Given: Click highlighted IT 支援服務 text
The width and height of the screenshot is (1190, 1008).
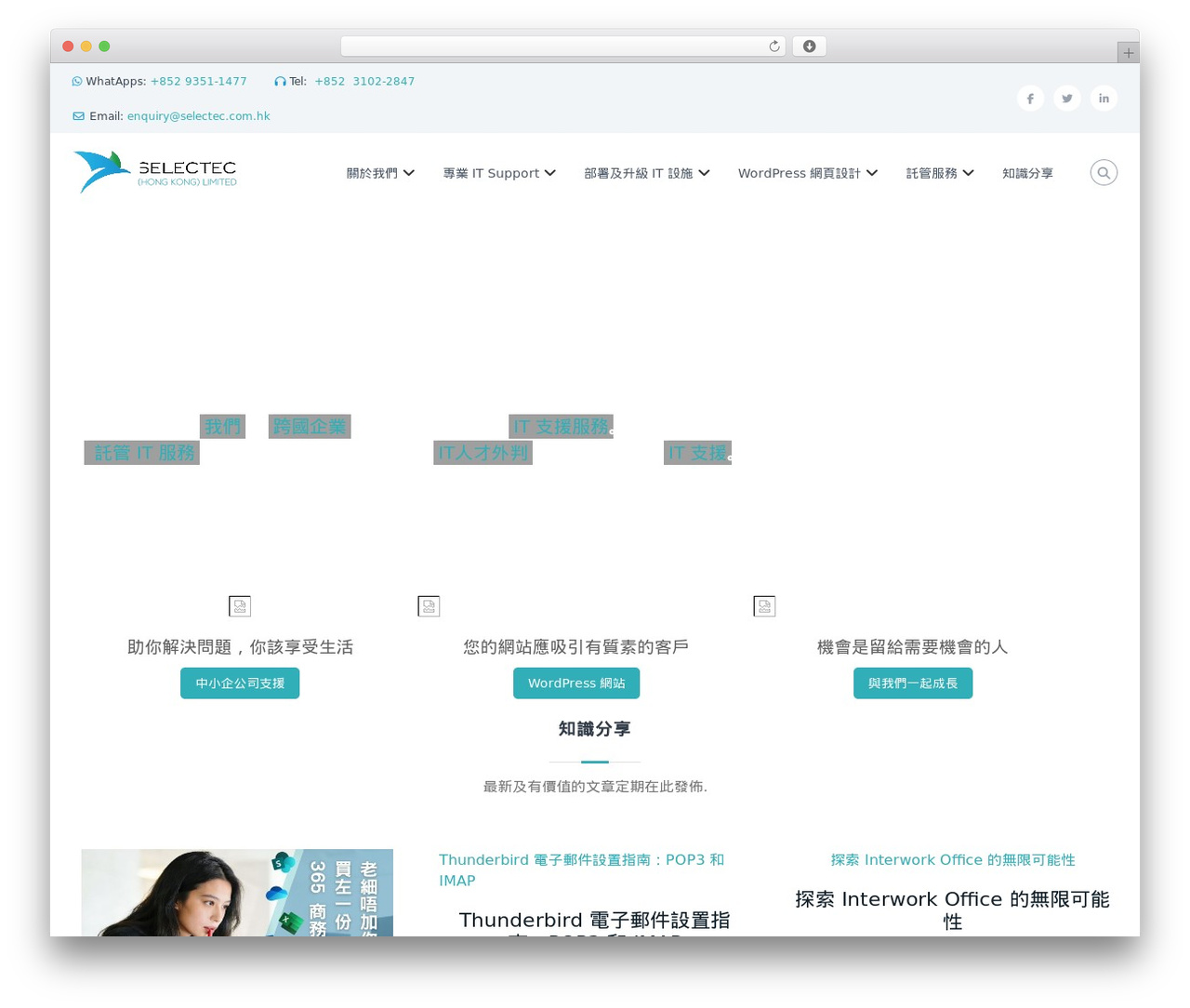Looking at the screenshot, I should coord(561,427).
